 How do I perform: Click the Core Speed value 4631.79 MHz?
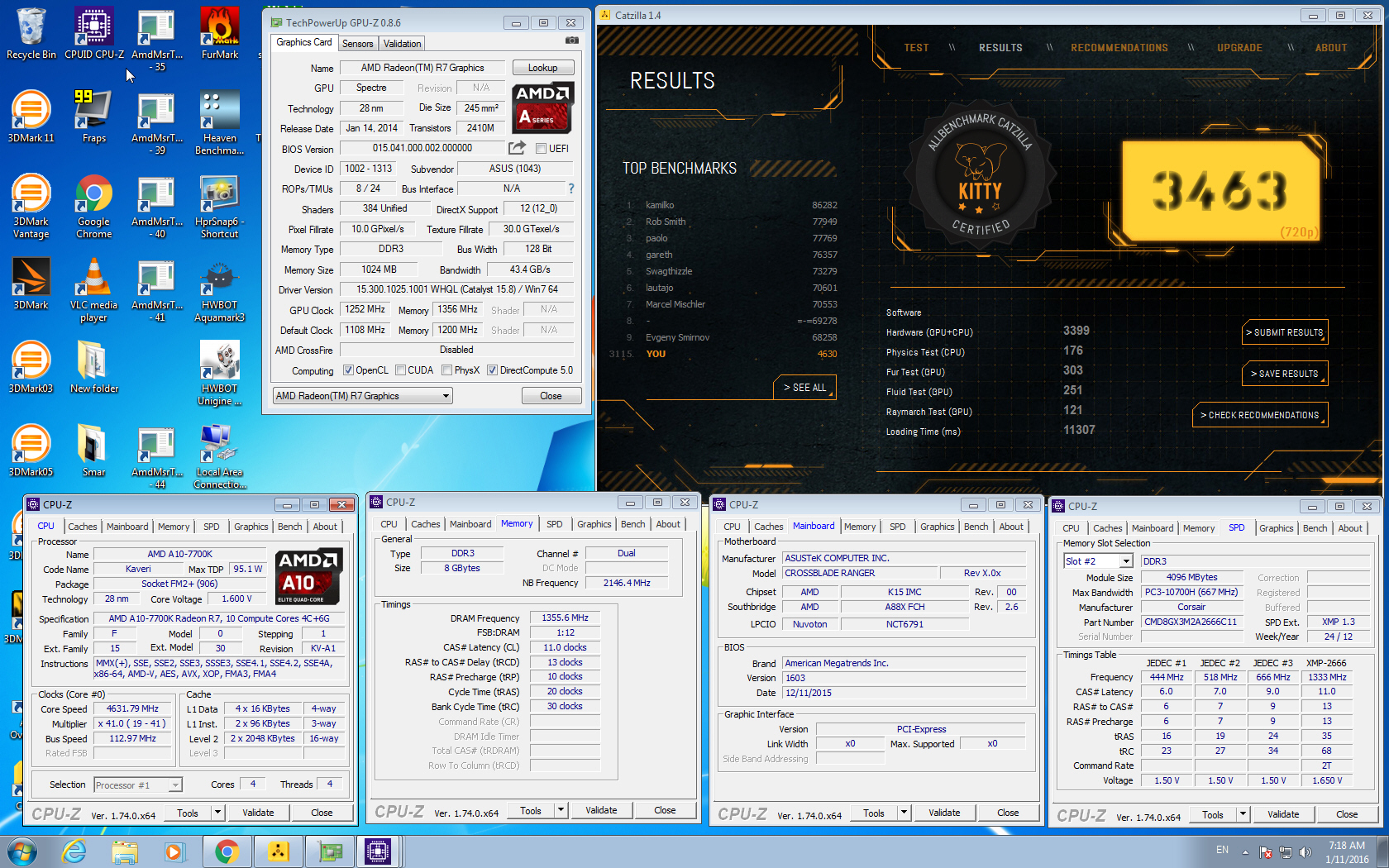click(132, 708)
